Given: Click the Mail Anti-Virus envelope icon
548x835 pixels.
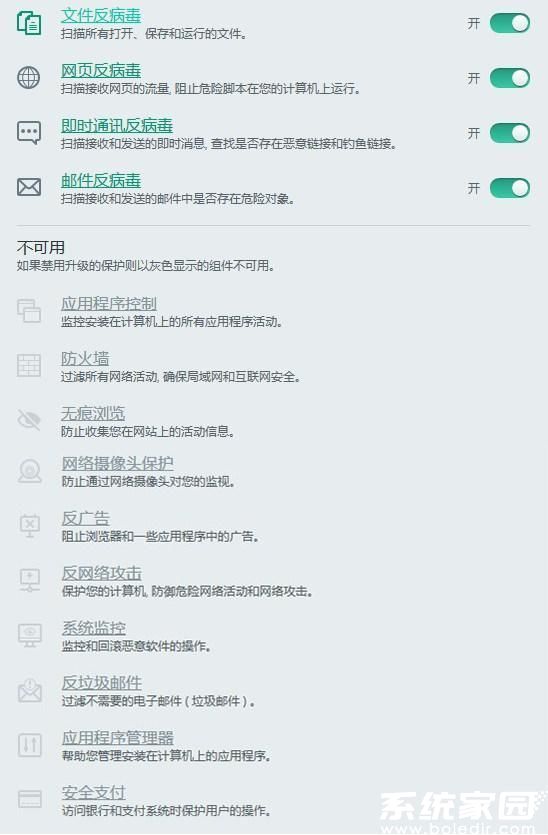Looking at the screenshot, I should 29,187.
